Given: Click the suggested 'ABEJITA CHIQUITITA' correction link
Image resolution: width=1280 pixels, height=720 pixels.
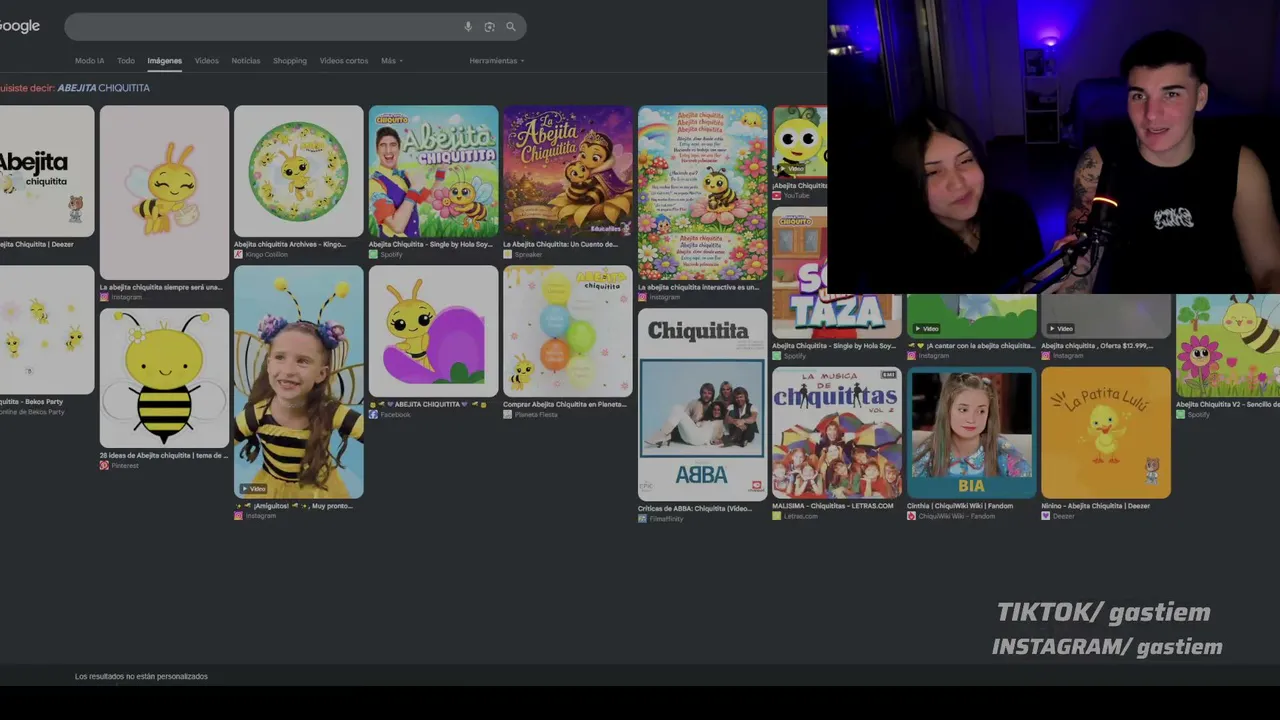Looking at the screenshot, I should [x=104, y=88].
